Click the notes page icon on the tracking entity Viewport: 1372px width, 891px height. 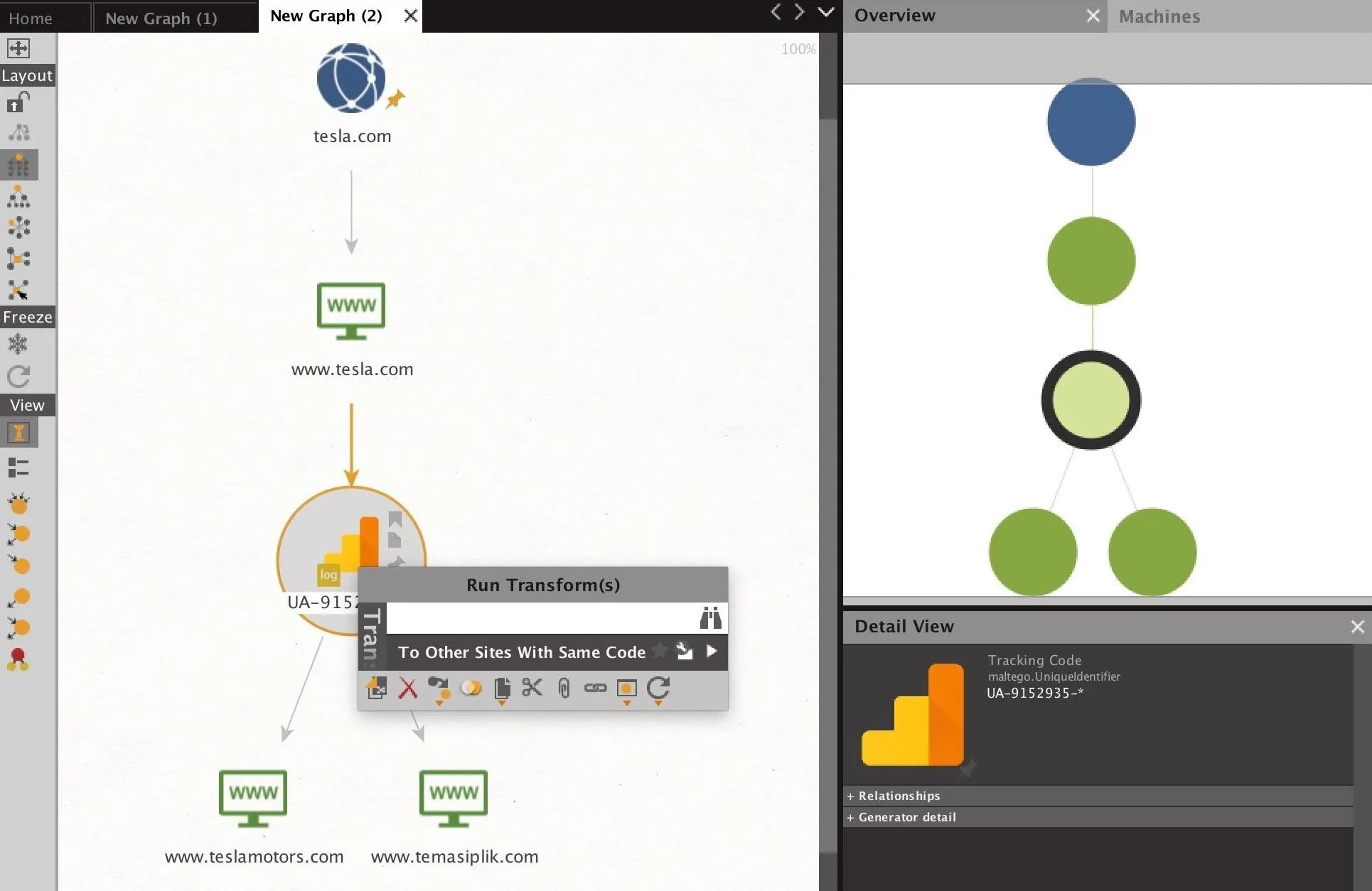(395, 539)
